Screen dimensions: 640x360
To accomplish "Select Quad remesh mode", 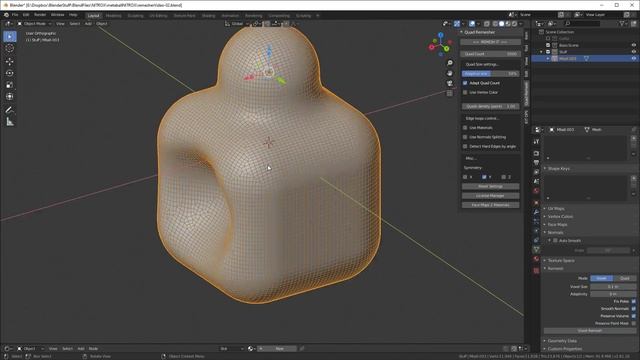I will coord(624,278).
